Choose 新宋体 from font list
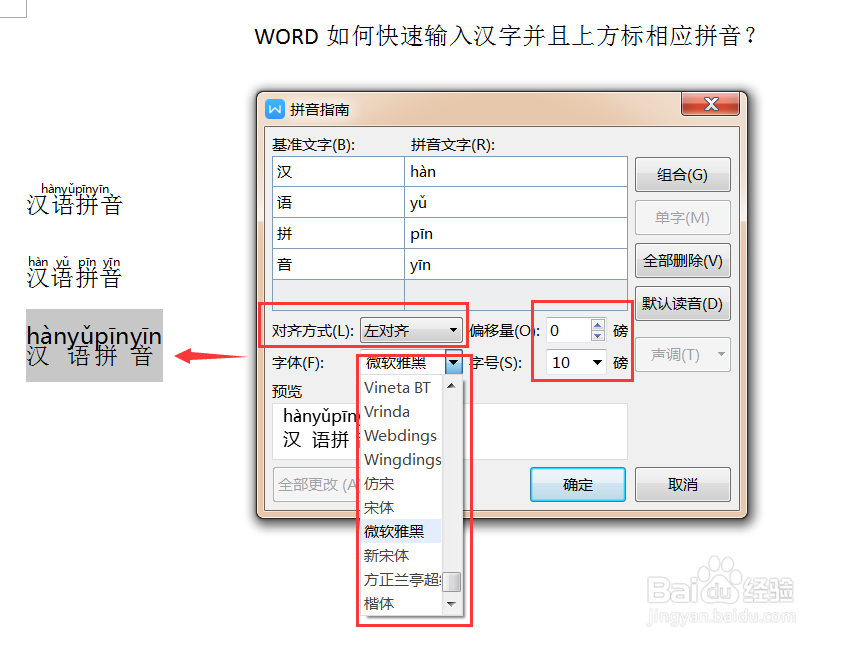 [x=402, y=556]
